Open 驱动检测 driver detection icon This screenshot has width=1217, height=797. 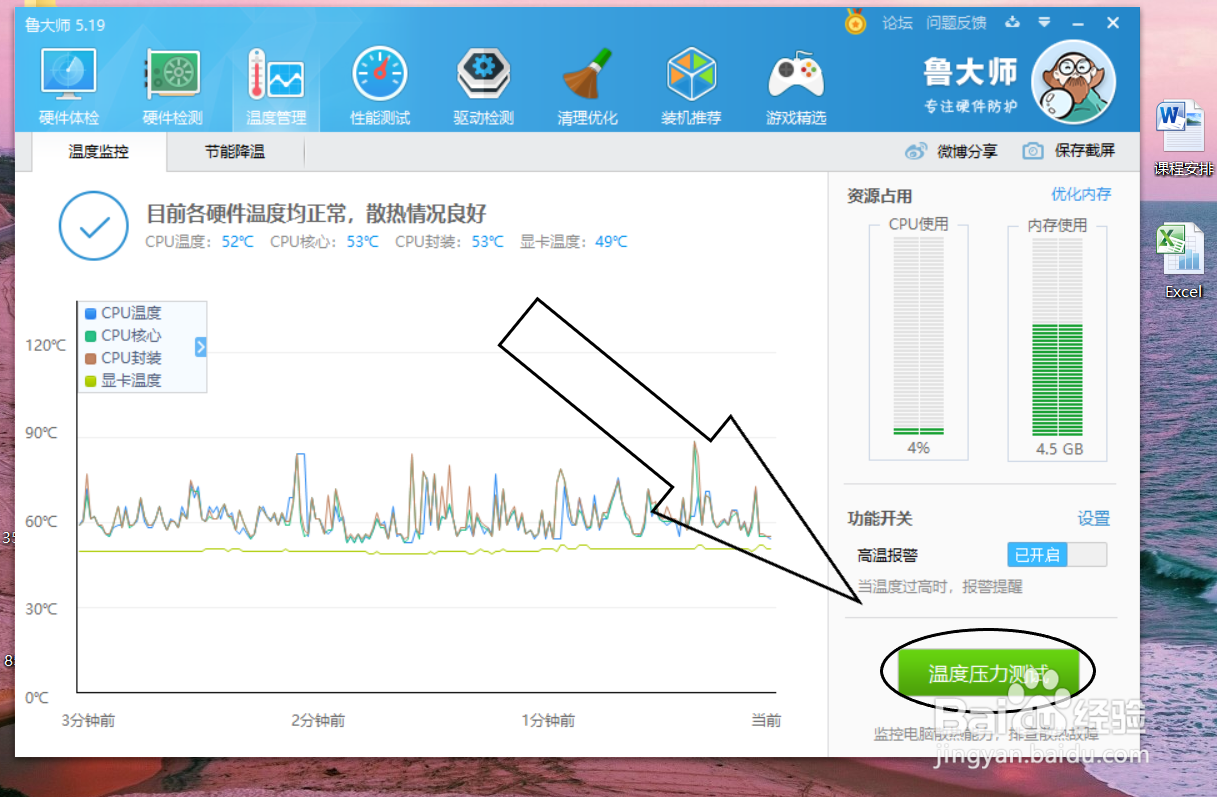point(484,75)
